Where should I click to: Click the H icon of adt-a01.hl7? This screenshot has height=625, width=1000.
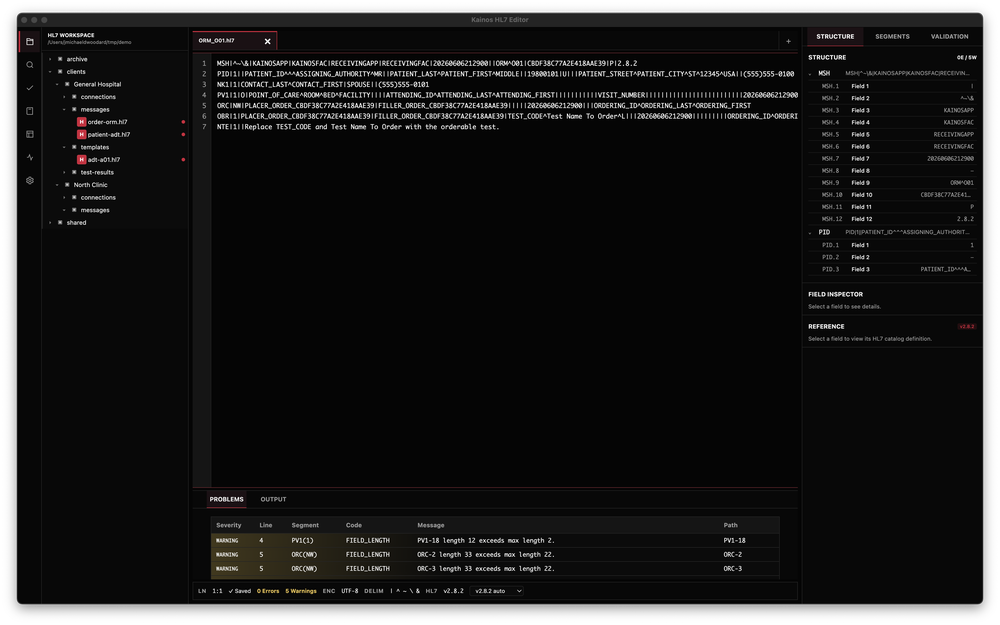tap(82, 159)
